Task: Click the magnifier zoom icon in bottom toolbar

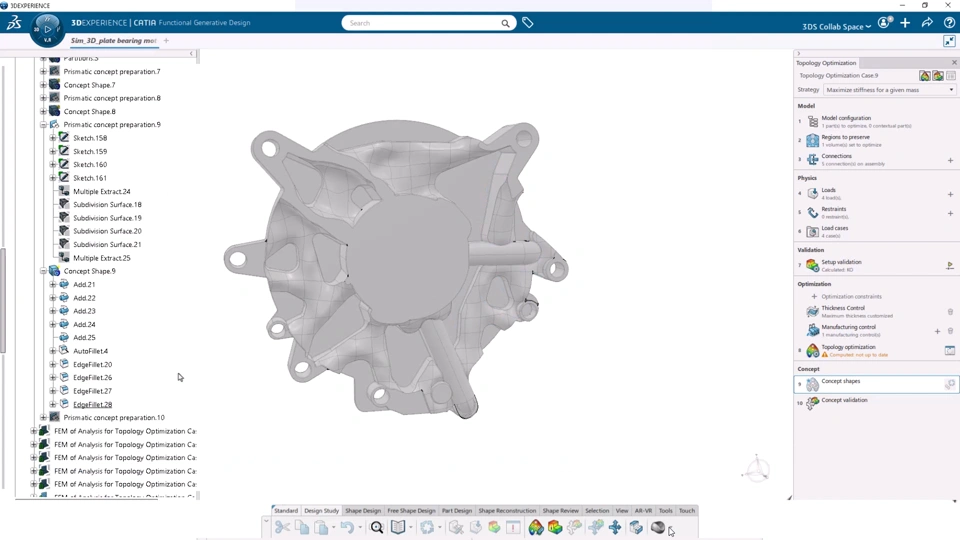Action: coord(377,527)
